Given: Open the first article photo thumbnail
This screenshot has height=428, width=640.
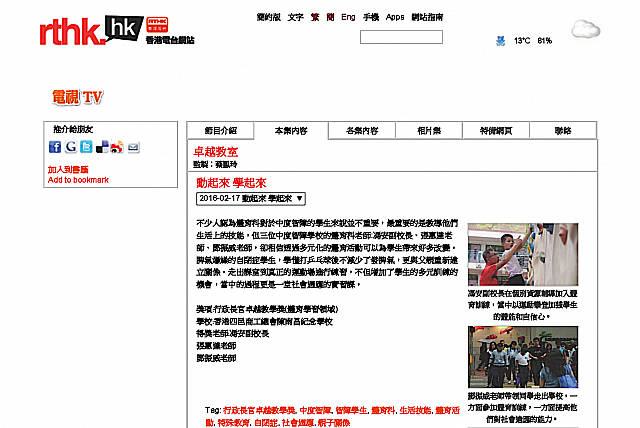Looking at the screenshot, I should (x=508, y=254).
